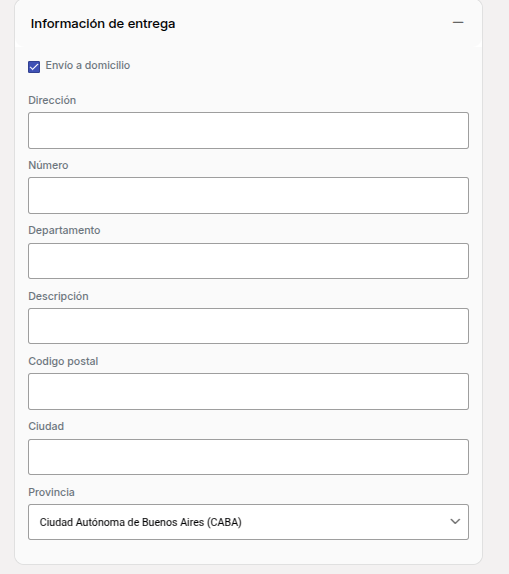509x574 pixels.
Task: Click the Ciudad field label
Action: pyautogui.click(x=46, y=426)
